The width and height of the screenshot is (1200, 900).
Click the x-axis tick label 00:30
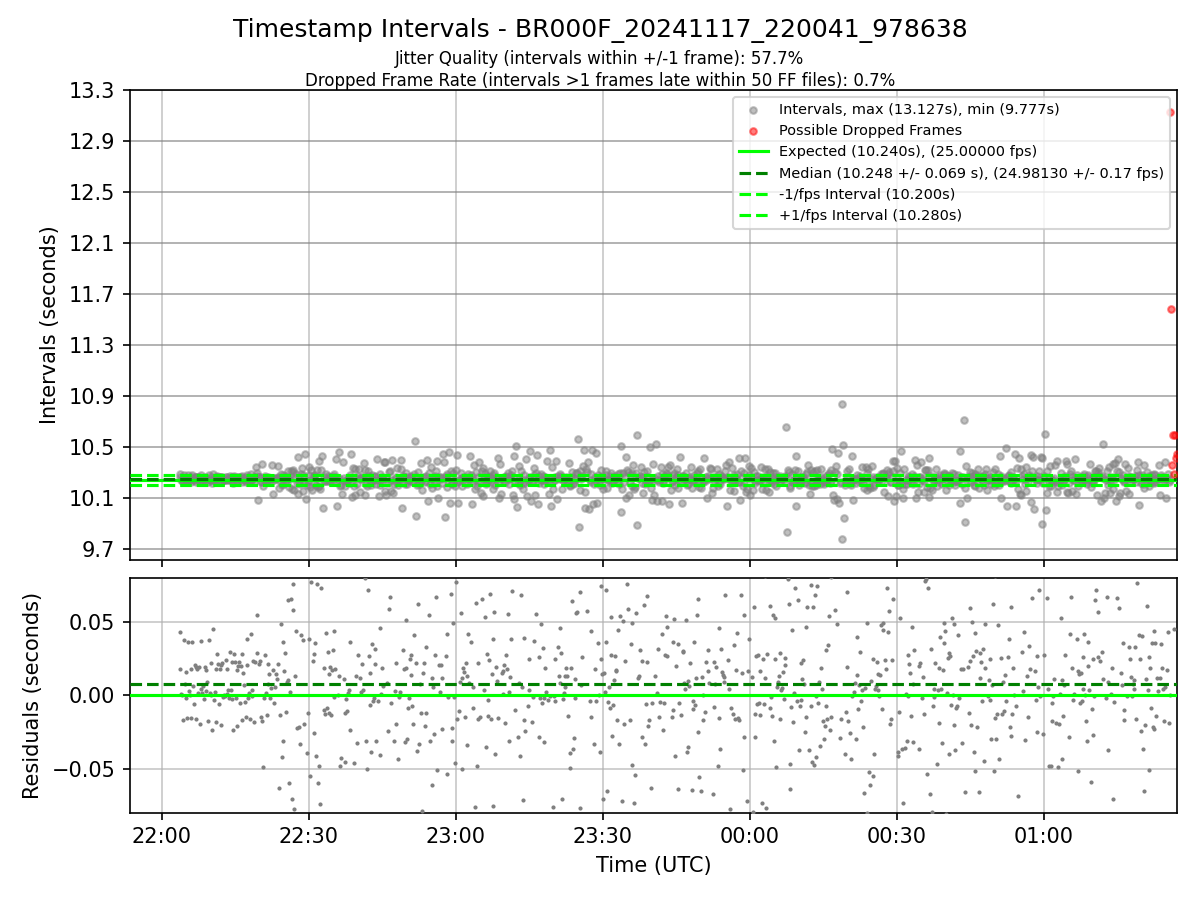897,834
